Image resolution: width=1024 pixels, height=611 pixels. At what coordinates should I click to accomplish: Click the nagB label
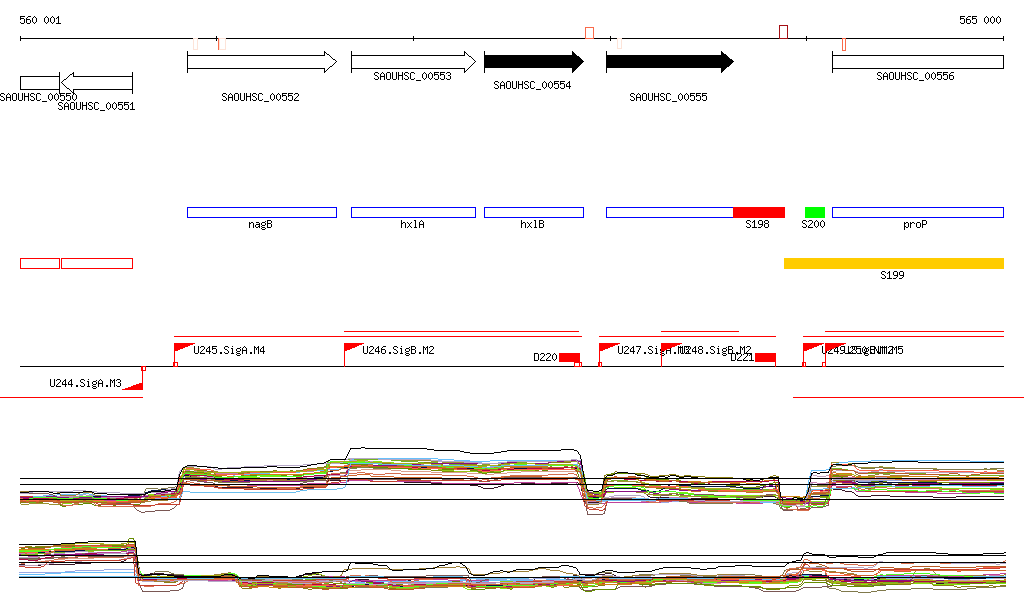(x=261, y=225)
